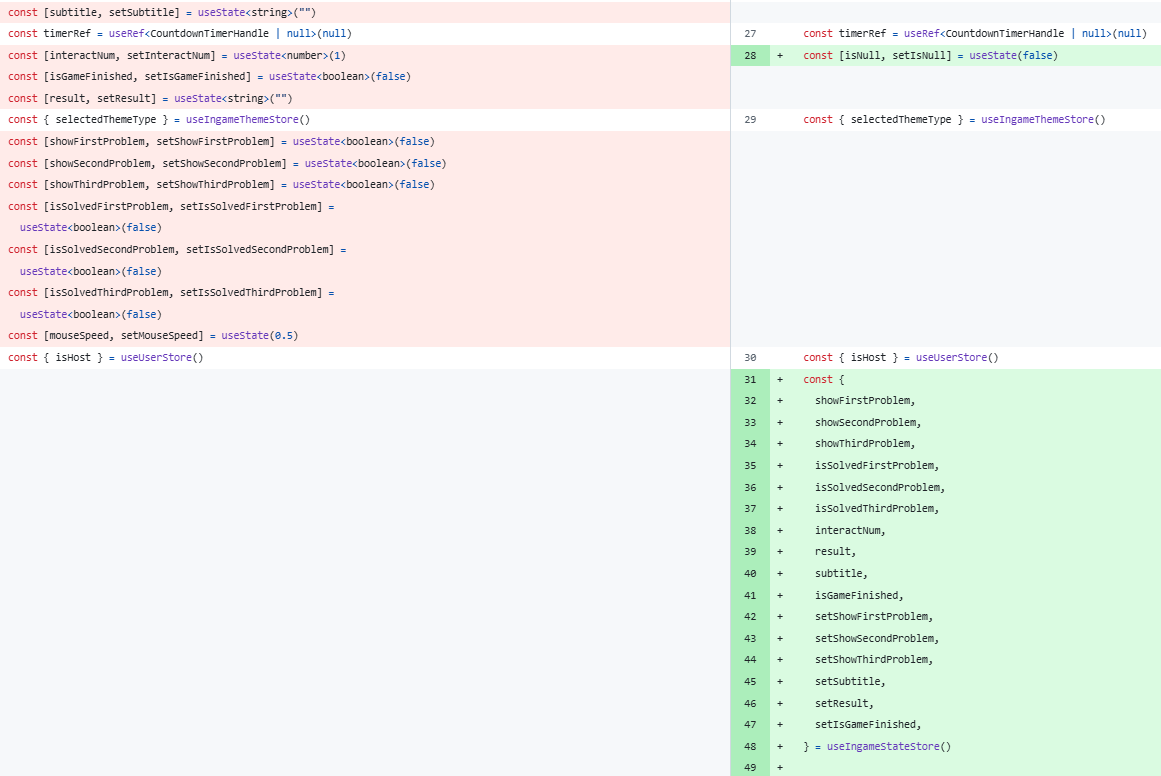Click added line isSolvedThirdProblem, on line 37
Screen dimensions: 1161x776
pos(877,509)
